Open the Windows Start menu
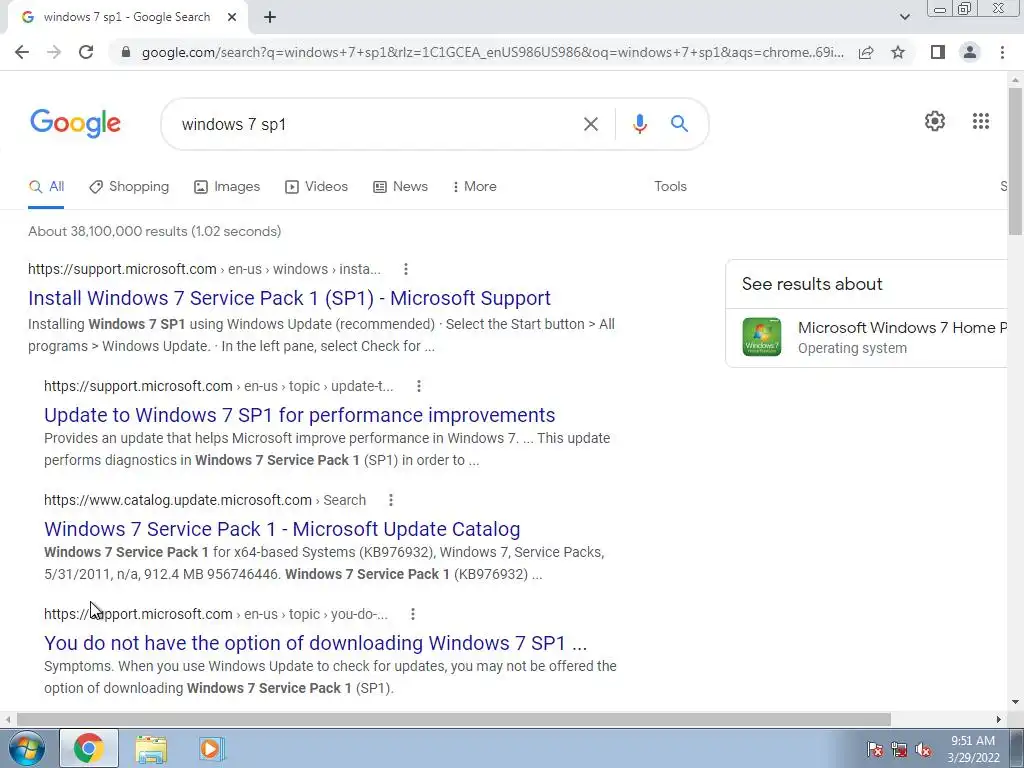 [x=27, y=748]
